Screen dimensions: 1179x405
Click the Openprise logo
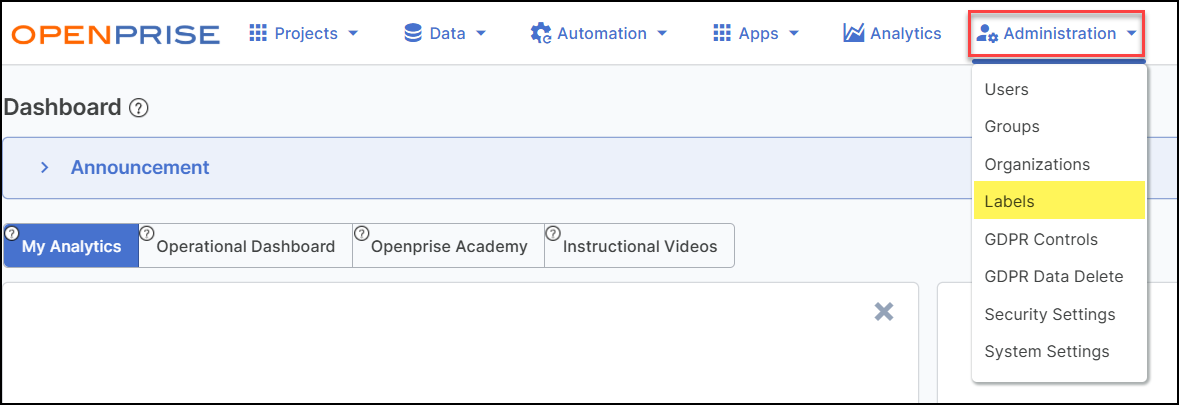tap(116, 34)
